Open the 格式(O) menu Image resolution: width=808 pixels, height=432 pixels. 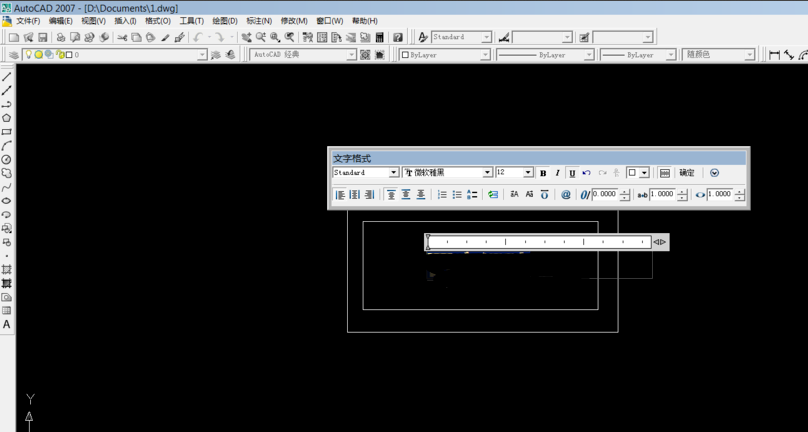(x=157, y=20)
